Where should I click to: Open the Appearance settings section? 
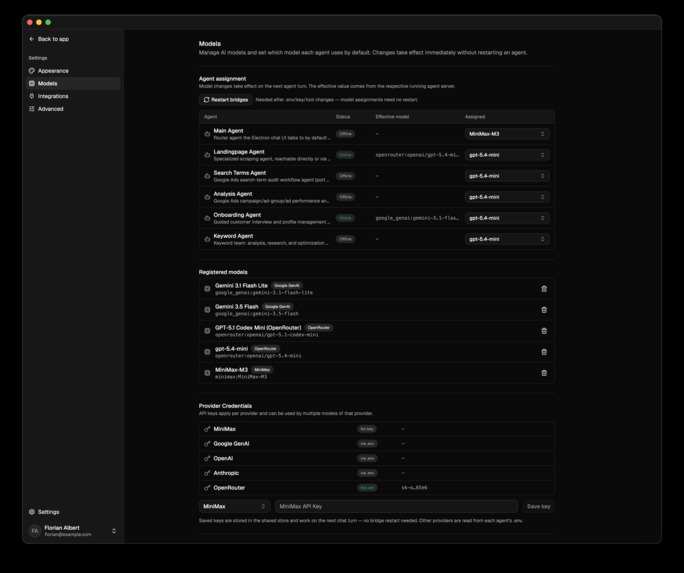(x=73, y=71)
